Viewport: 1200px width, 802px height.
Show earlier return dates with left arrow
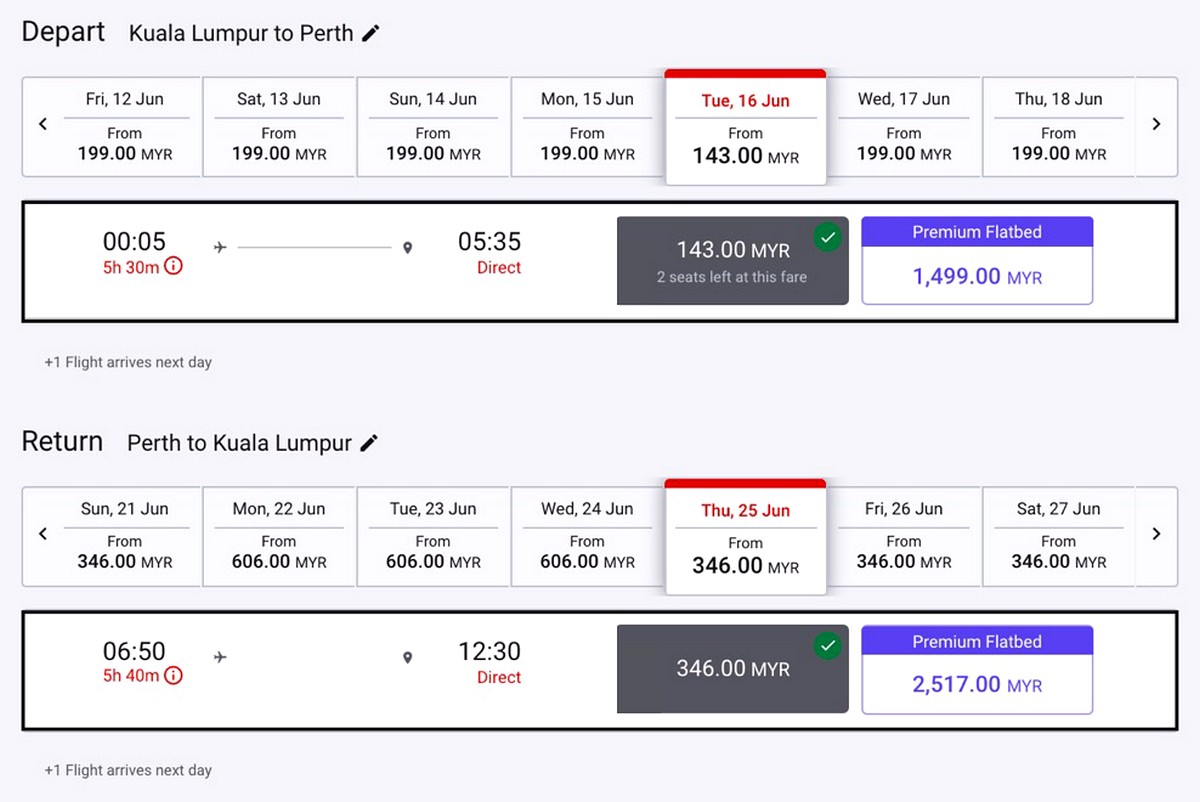(43, 535)
